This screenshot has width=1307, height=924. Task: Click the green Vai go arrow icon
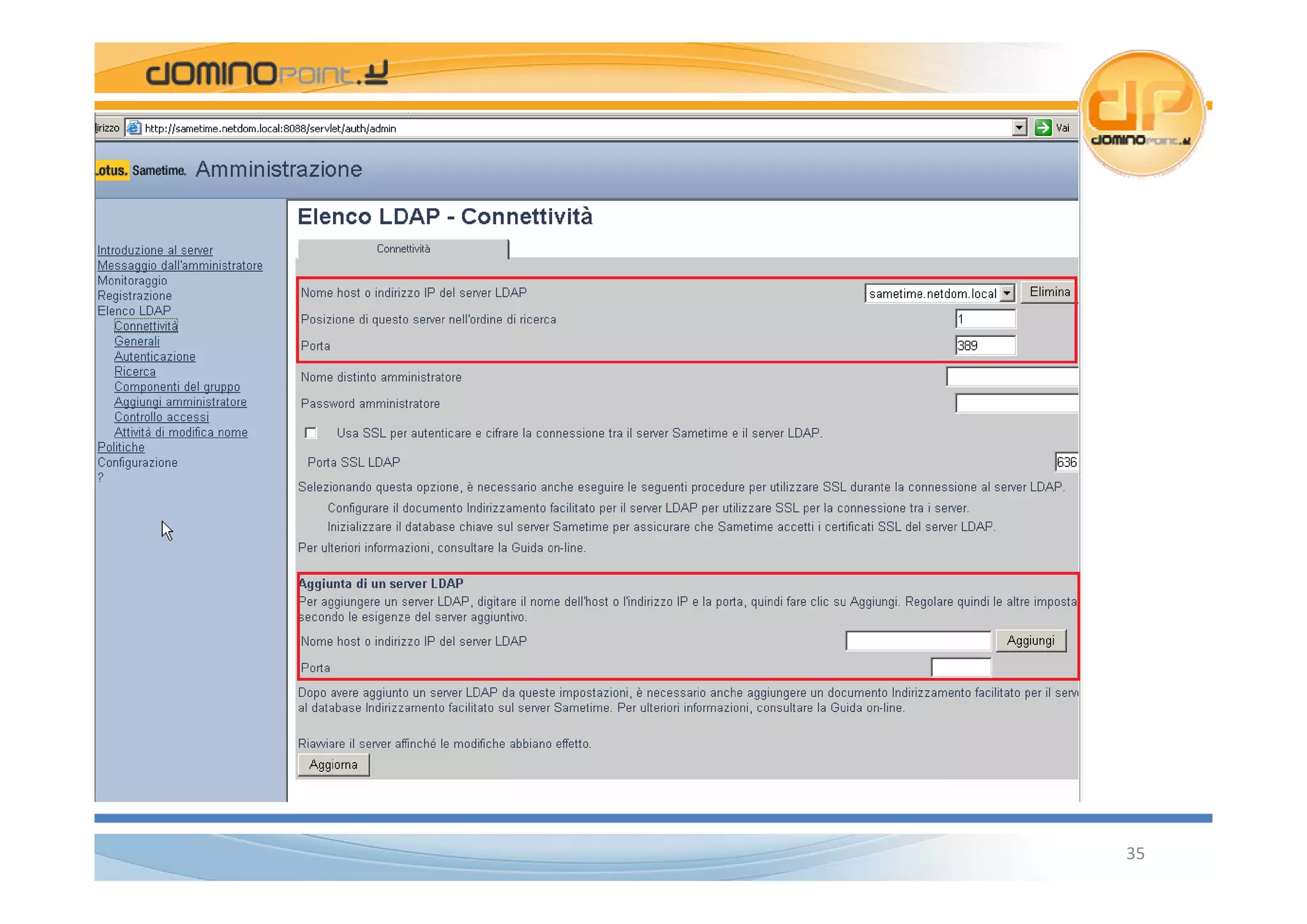(x=1042, y=128)
